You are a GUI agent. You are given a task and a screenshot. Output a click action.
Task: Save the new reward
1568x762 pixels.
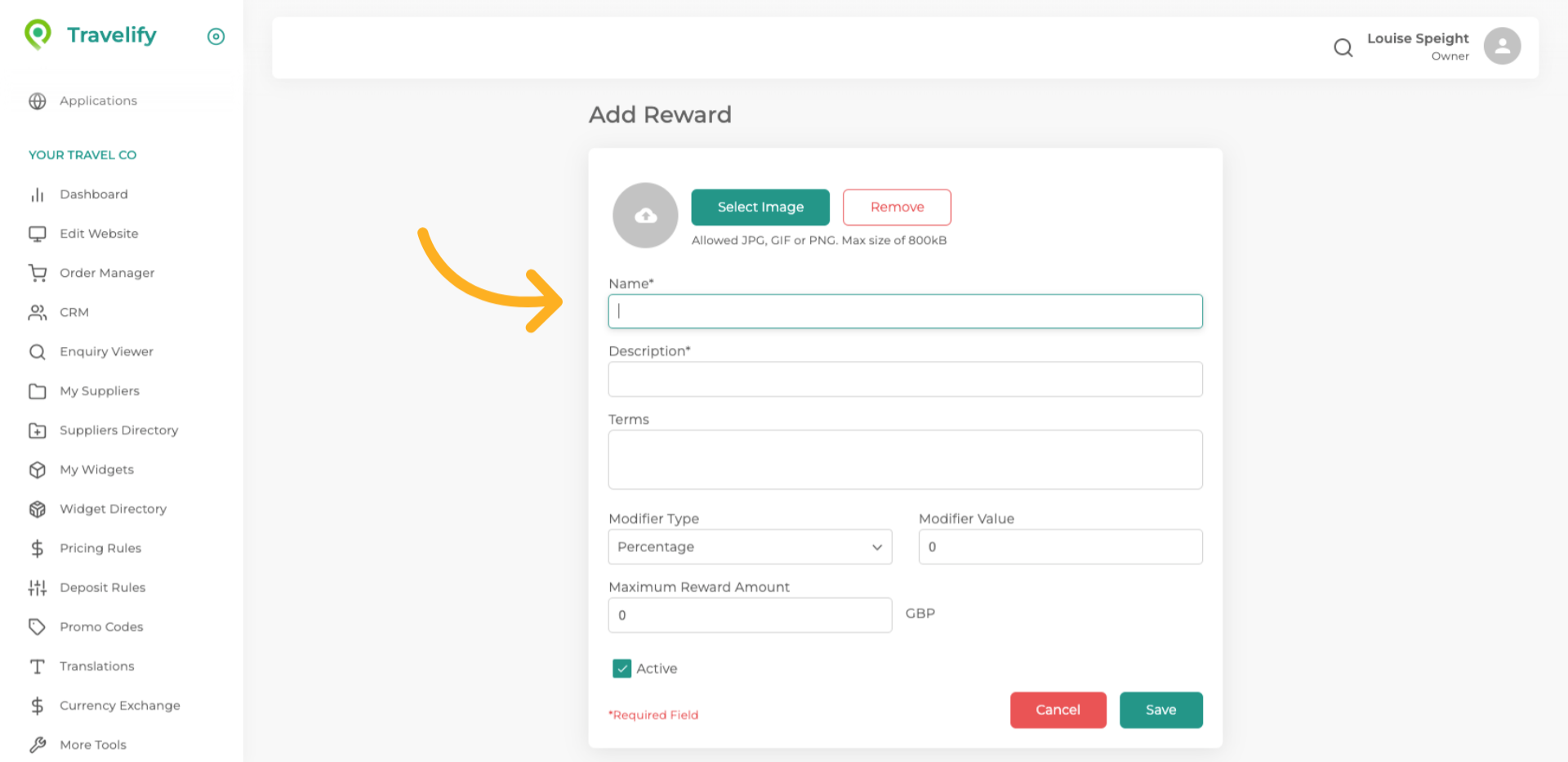click(x=1160, y=710)
